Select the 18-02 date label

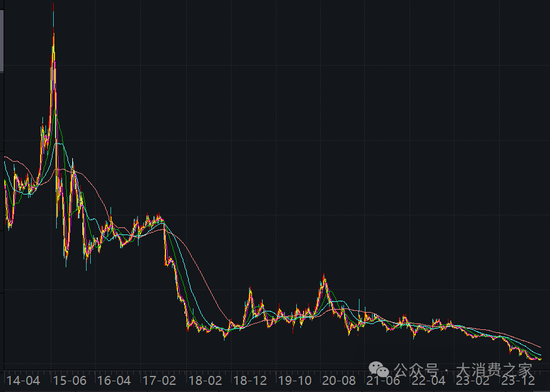tap(205, 381)
